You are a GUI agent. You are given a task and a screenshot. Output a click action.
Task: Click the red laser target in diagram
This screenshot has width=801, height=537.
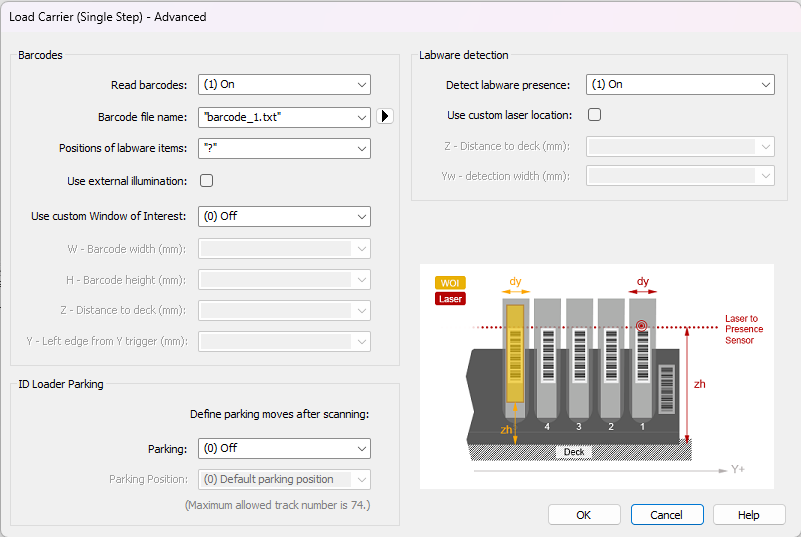coord(641,326)
